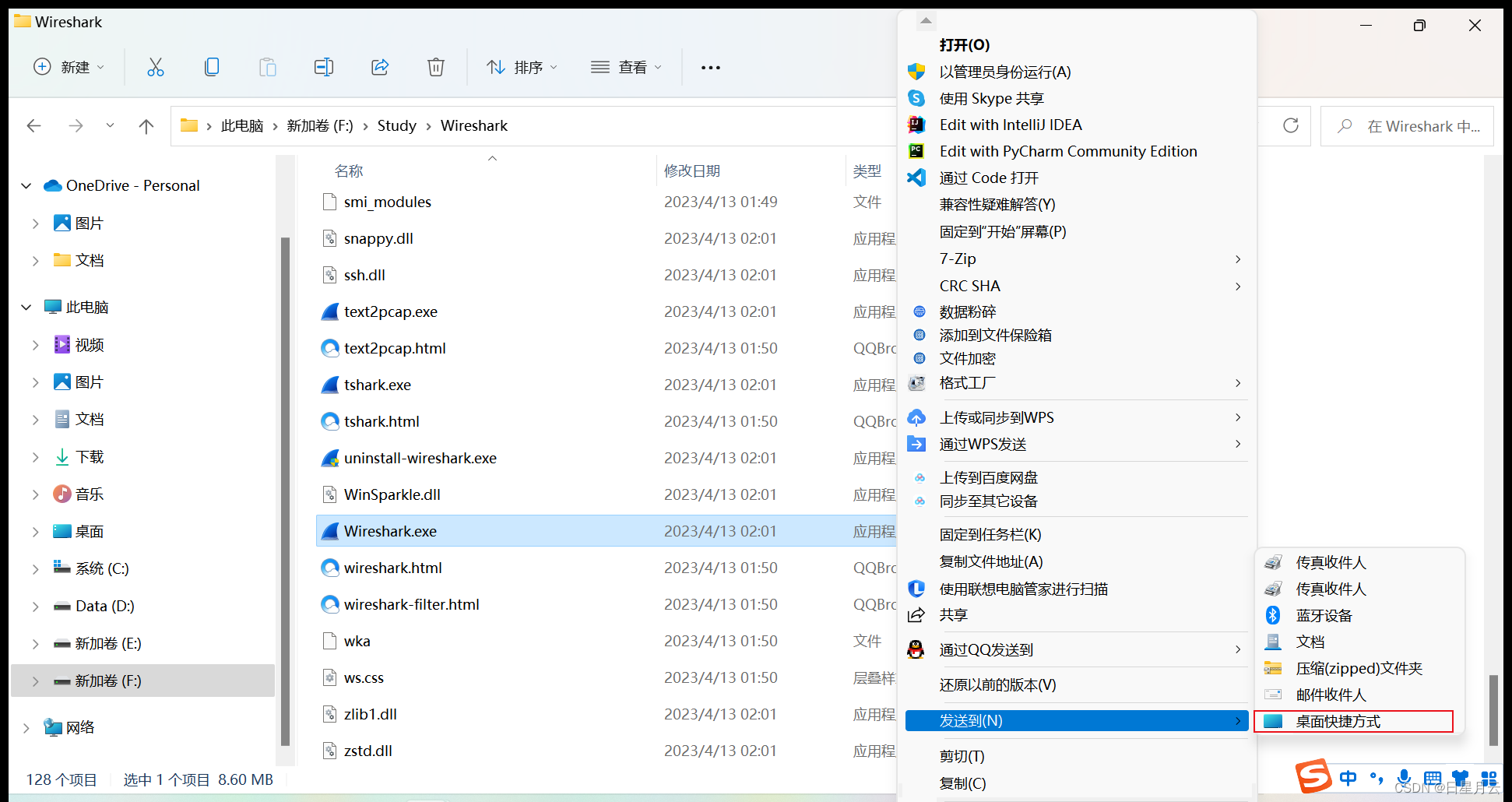
Task: Sort by the 修改日期 column header
Action: 692,171
